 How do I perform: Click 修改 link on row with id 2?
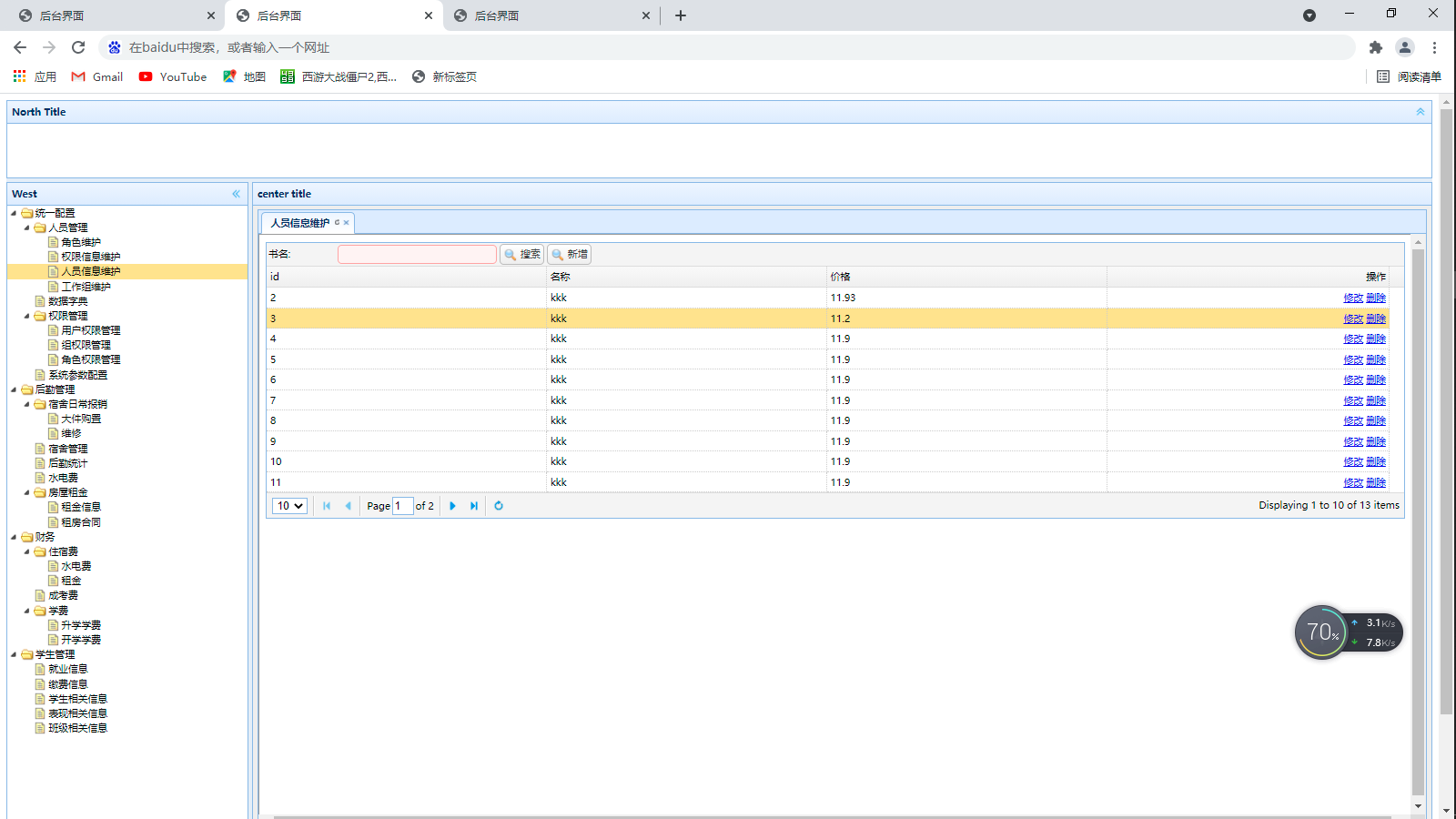(1354, 298)
